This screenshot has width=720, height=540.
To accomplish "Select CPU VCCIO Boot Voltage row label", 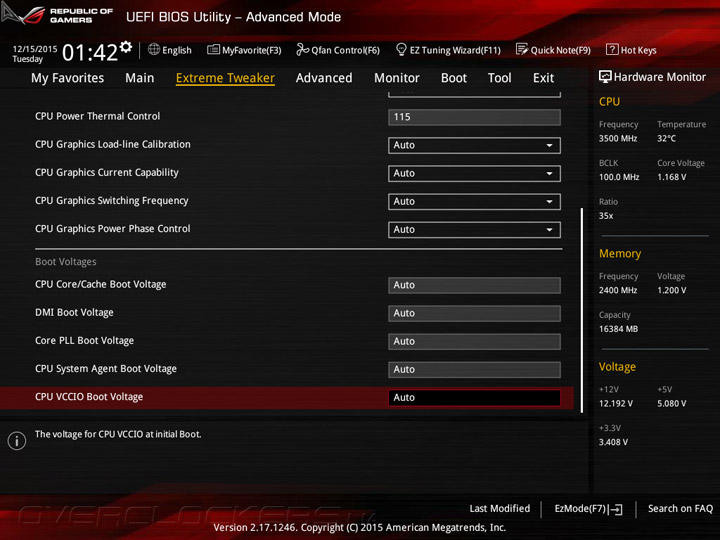I will pyautogui.click(x=89, y=397).
